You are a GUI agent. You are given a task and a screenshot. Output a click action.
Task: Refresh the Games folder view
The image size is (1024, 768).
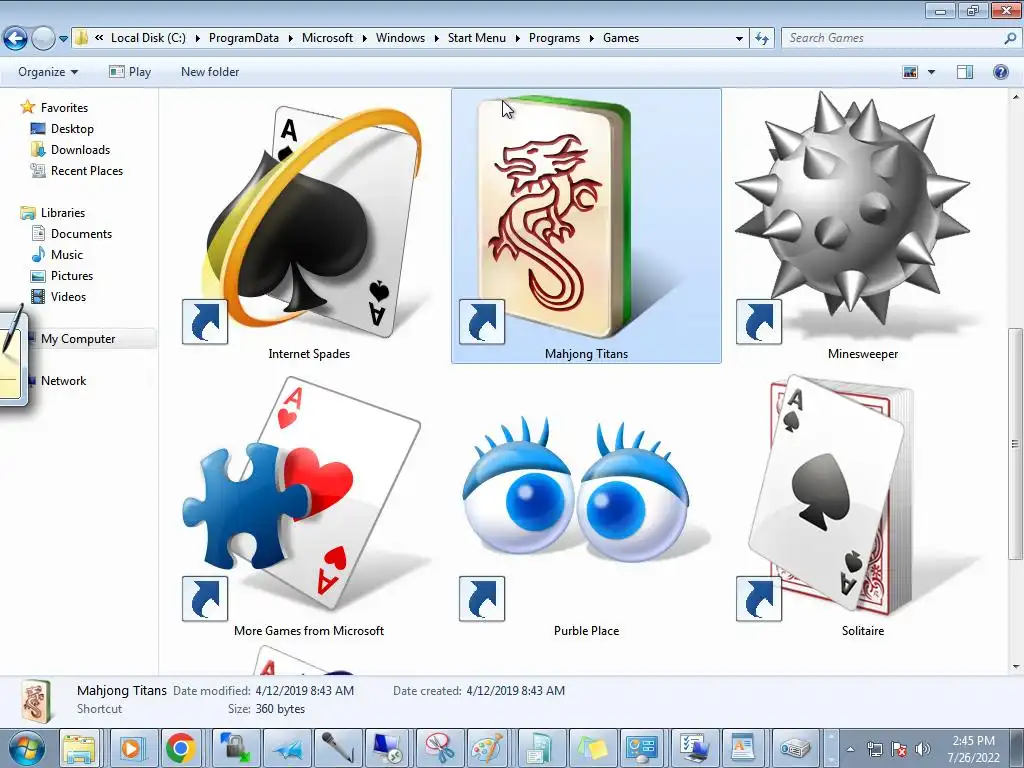(762, 39)
